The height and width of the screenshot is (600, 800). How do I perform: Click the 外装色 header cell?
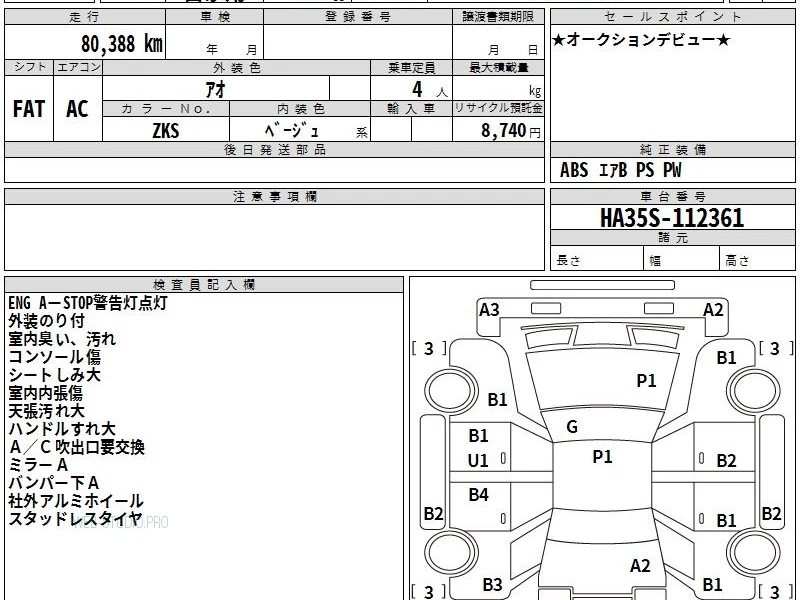pos(237,68)
